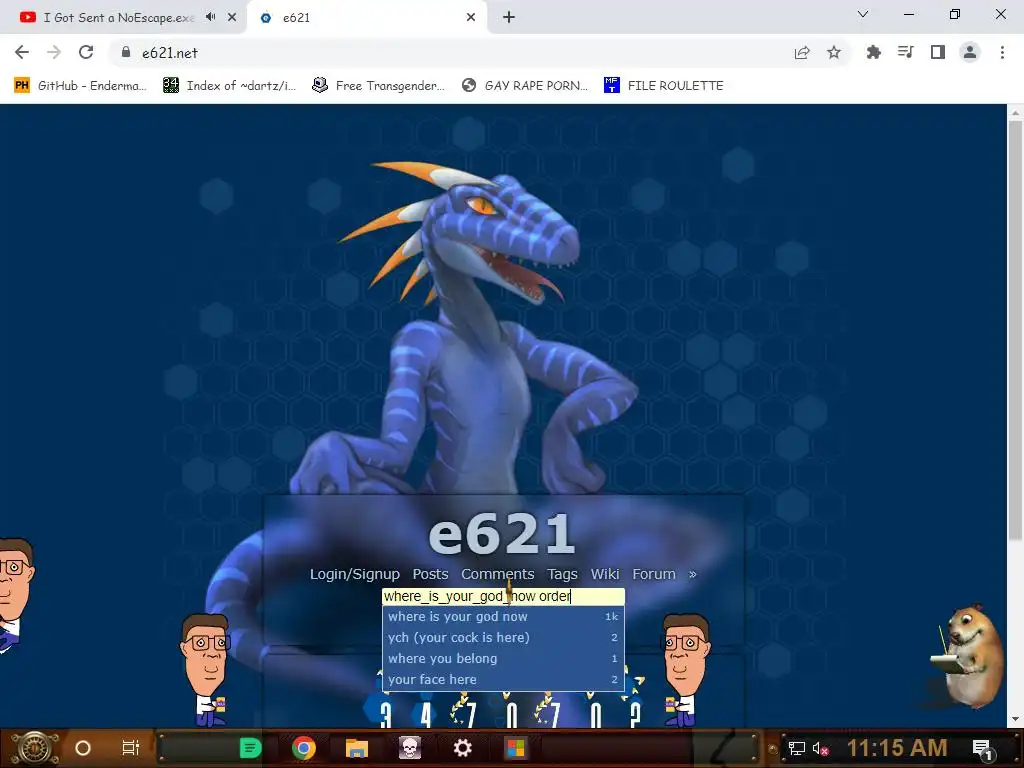Open the Wiki page
The image size is (1024, 768).
(605, 574)
